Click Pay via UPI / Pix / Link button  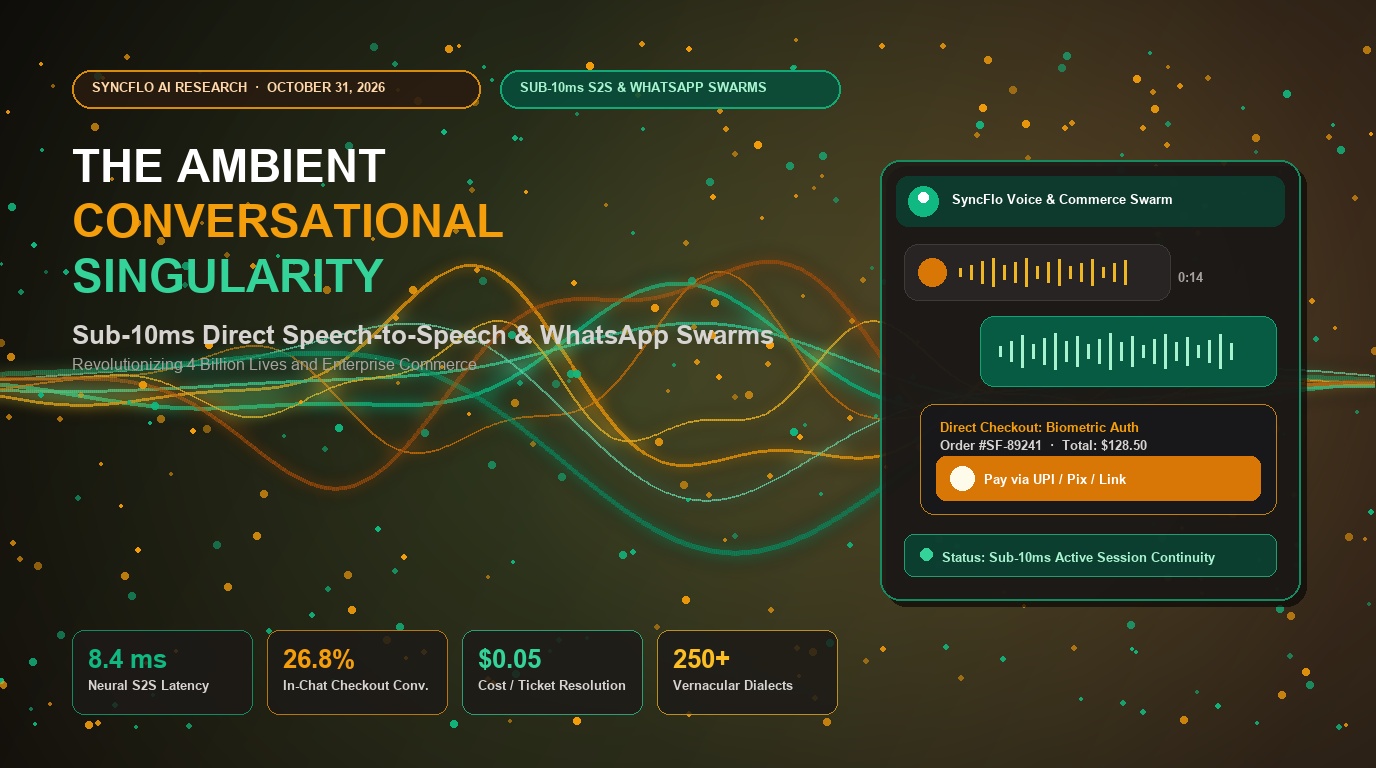pos(1098,479)
